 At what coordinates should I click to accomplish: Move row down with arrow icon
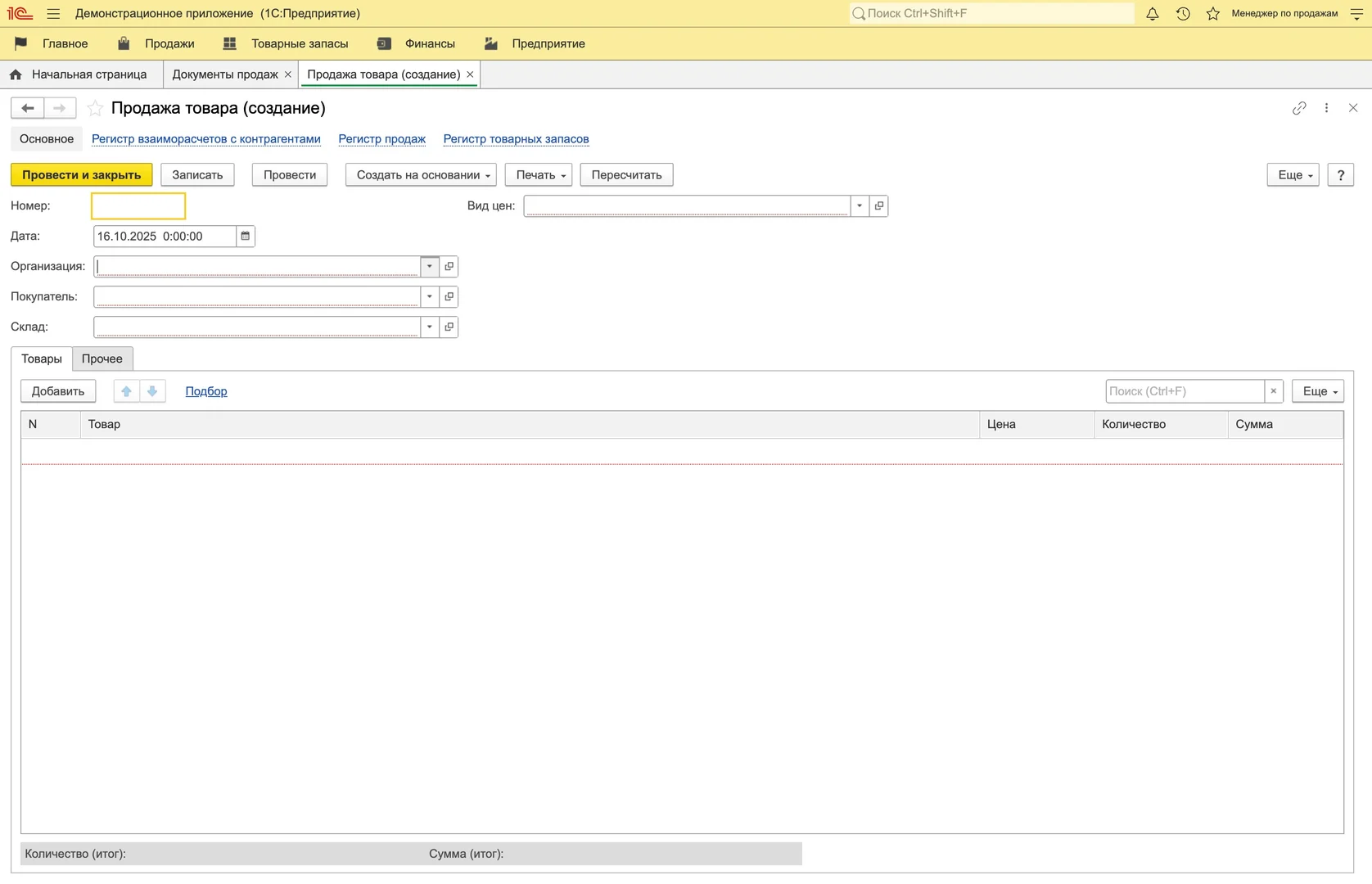pyautogui.click(x=152, y=391)
